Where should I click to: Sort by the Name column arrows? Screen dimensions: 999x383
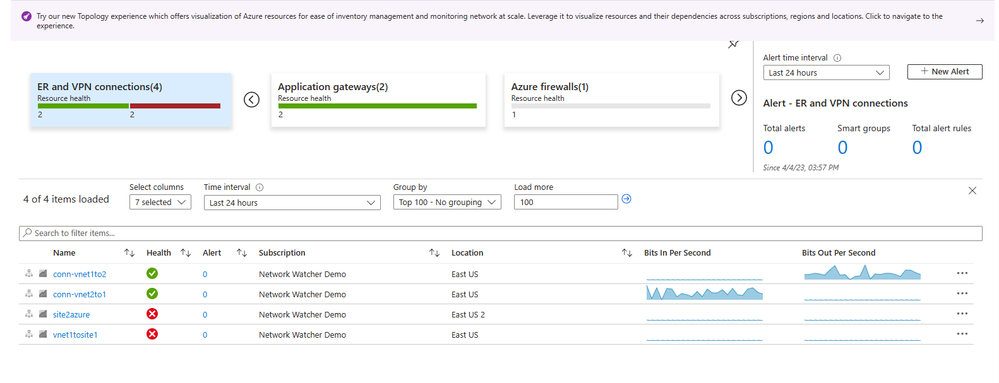(x=129, y=253)
